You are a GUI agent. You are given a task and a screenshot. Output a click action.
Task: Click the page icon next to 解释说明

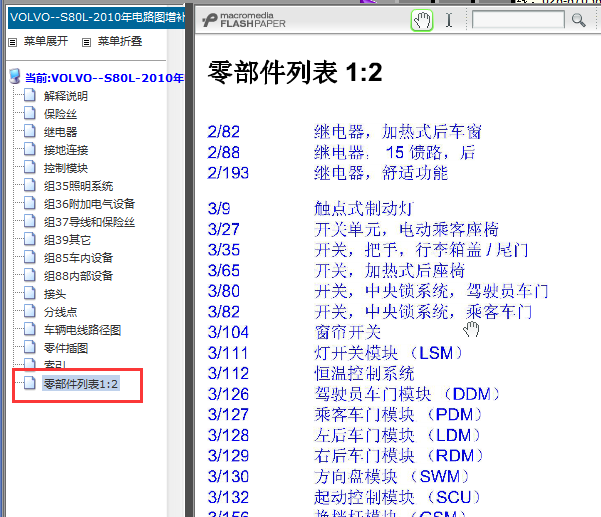pyautogui.click(x=30, y=95)
